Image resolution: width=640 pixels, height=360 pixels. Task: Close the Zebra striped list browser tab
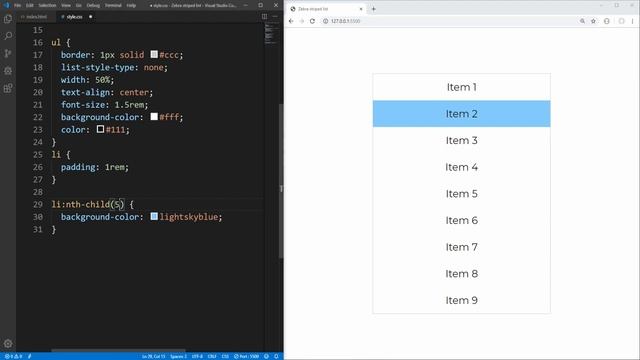tap(361, 9)
